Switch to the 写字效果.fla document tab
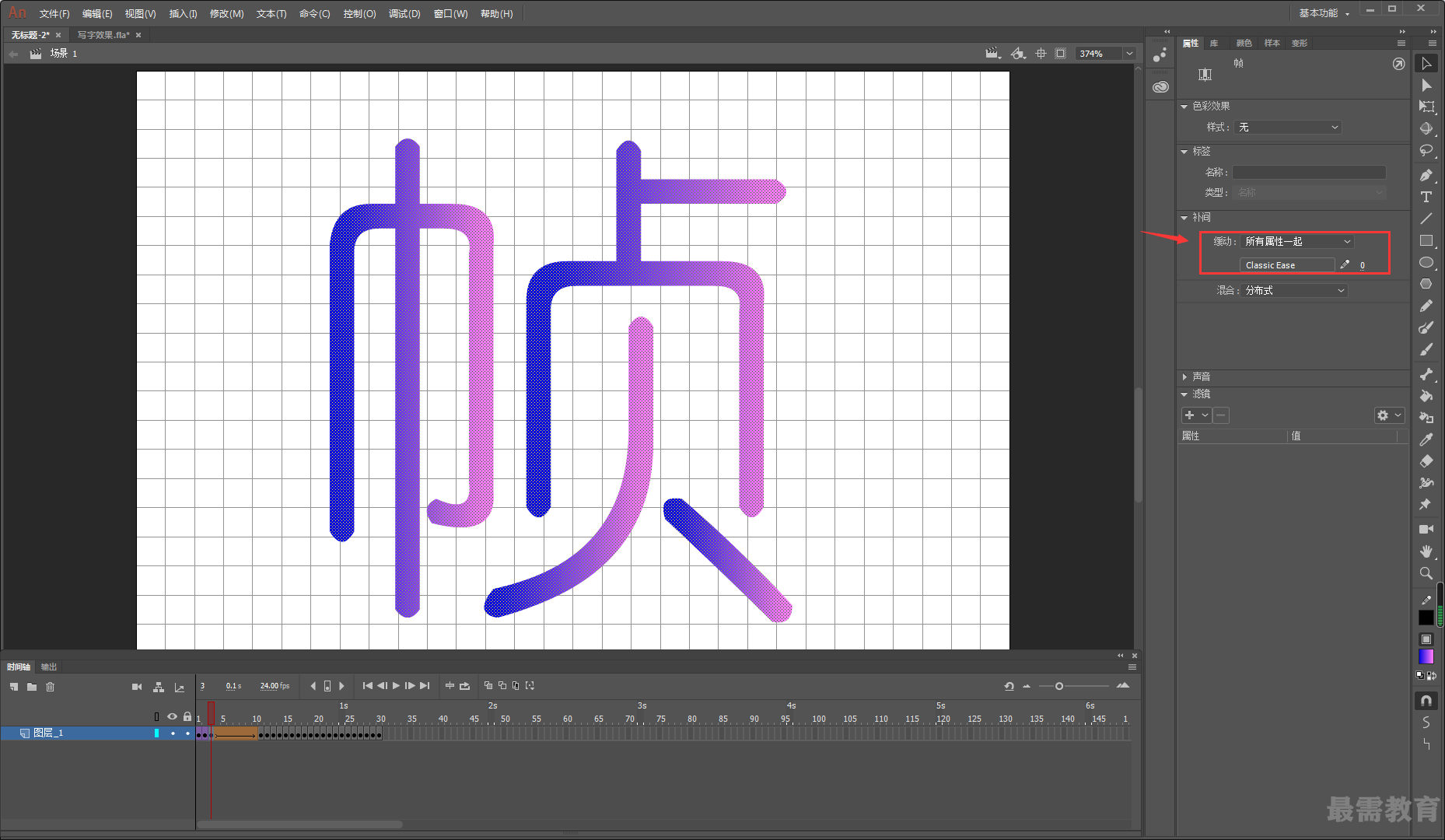 103,35
